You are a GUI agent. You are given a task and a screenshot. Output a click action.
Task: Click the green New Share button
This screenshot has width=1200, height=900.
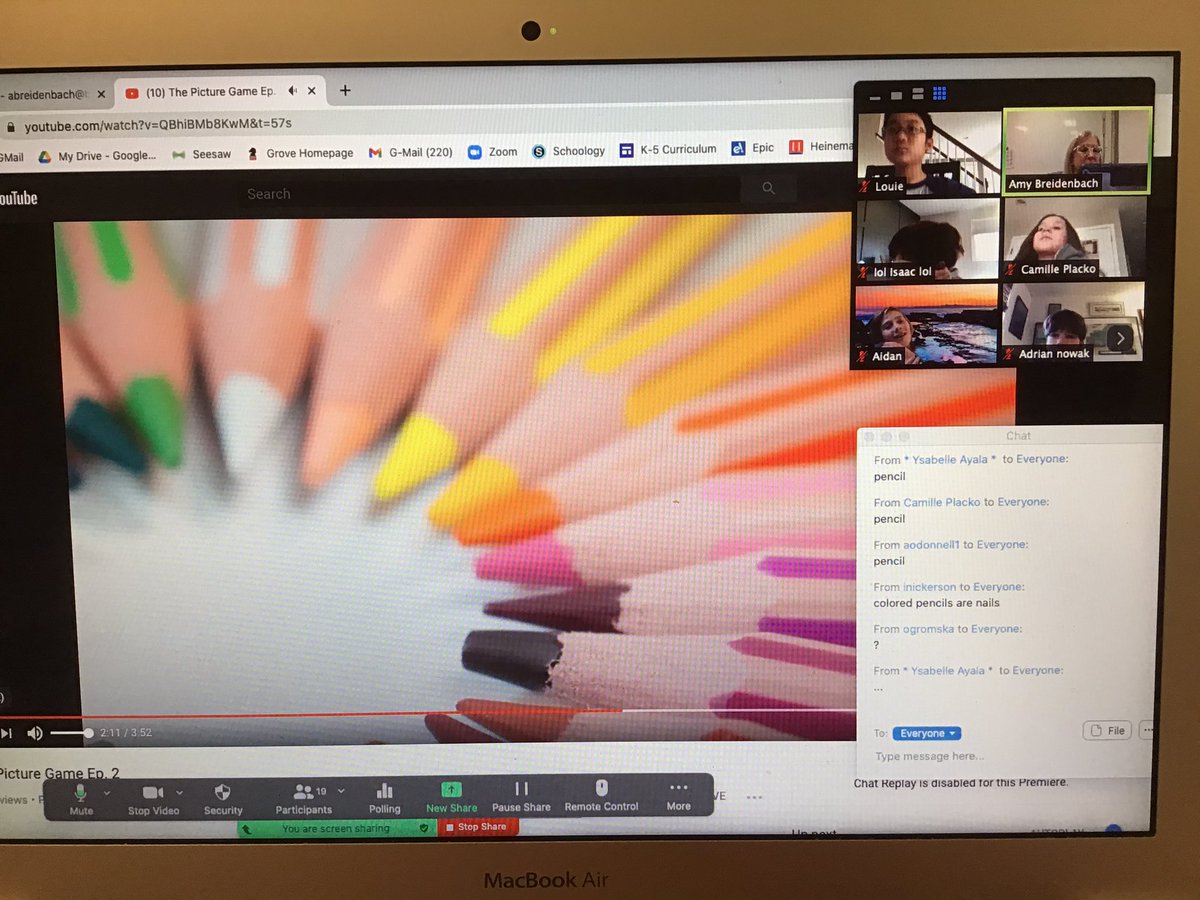(451, 798)
